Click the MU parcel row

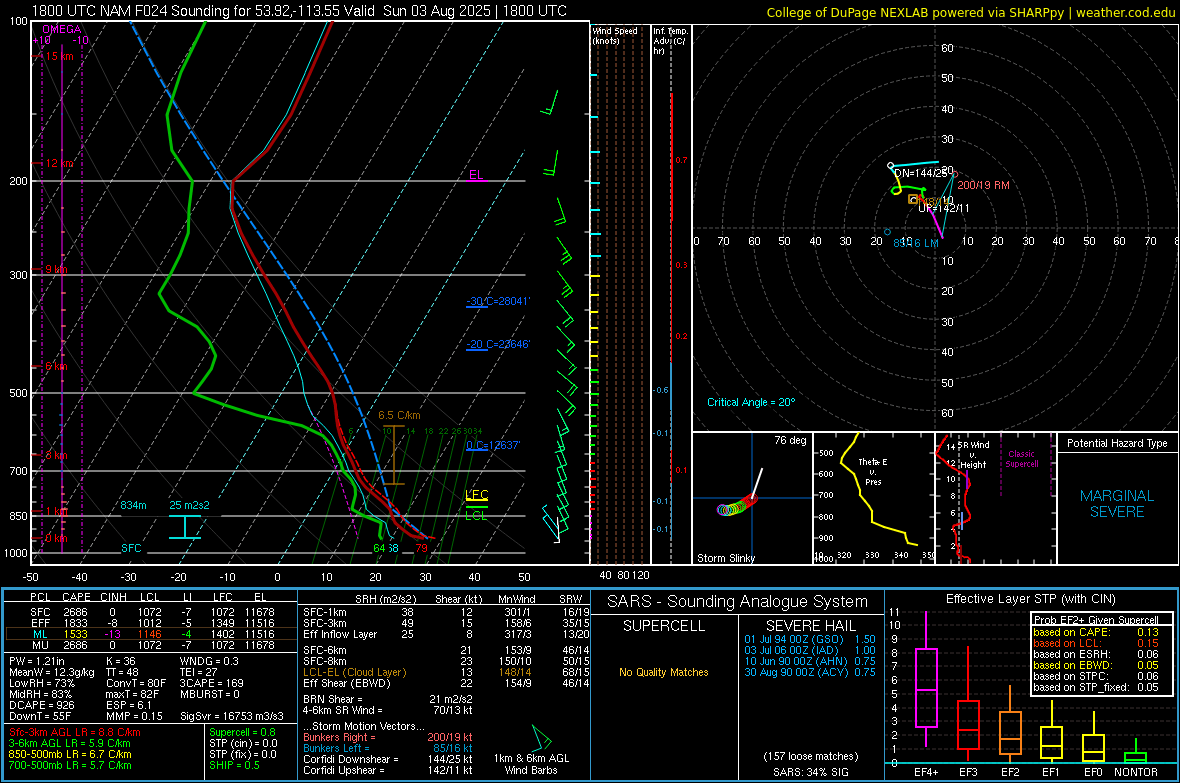click(x=151, y=644)
